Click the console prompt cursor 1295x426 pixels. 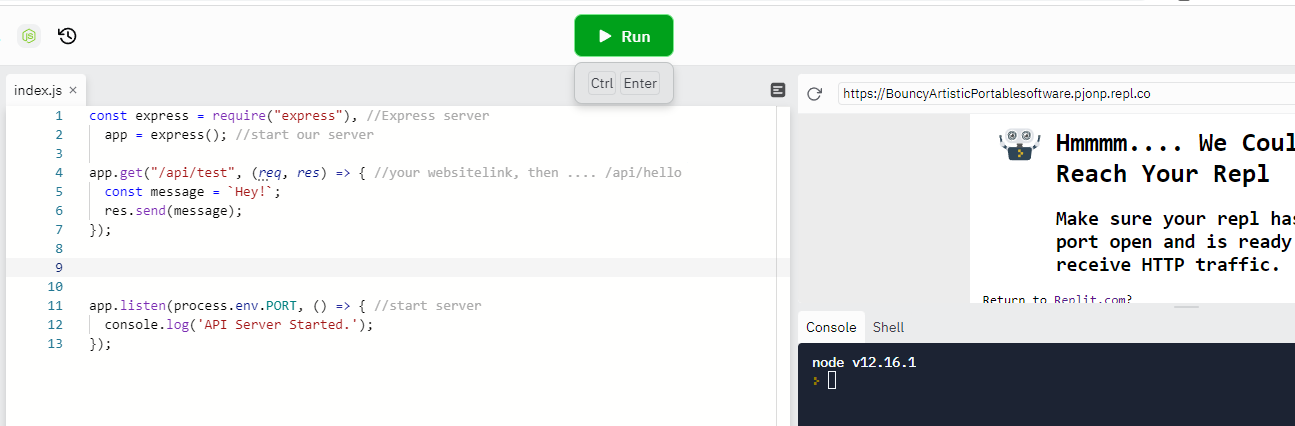tap(831, 380)
